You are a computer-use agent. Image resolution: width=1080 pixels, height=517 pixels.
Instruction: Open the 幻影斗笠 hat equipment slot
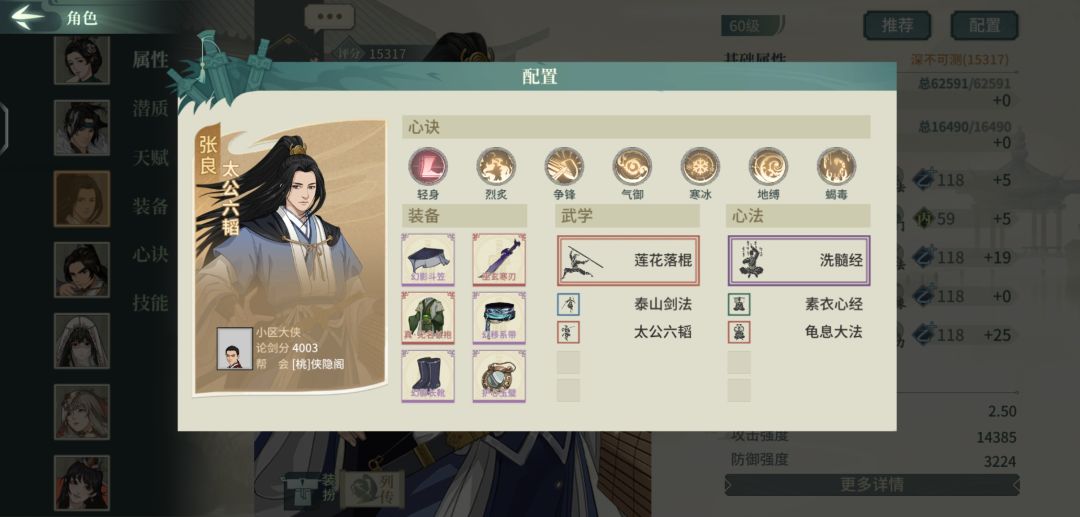coord(428,260)
